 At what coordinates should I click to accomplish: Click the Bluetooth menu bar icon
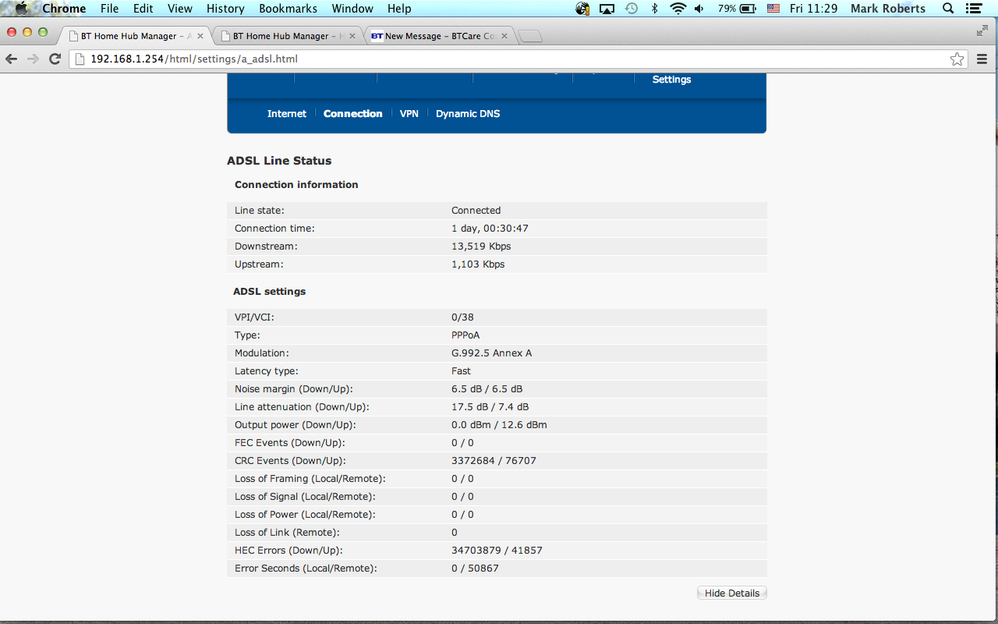(x=654, y=9)
